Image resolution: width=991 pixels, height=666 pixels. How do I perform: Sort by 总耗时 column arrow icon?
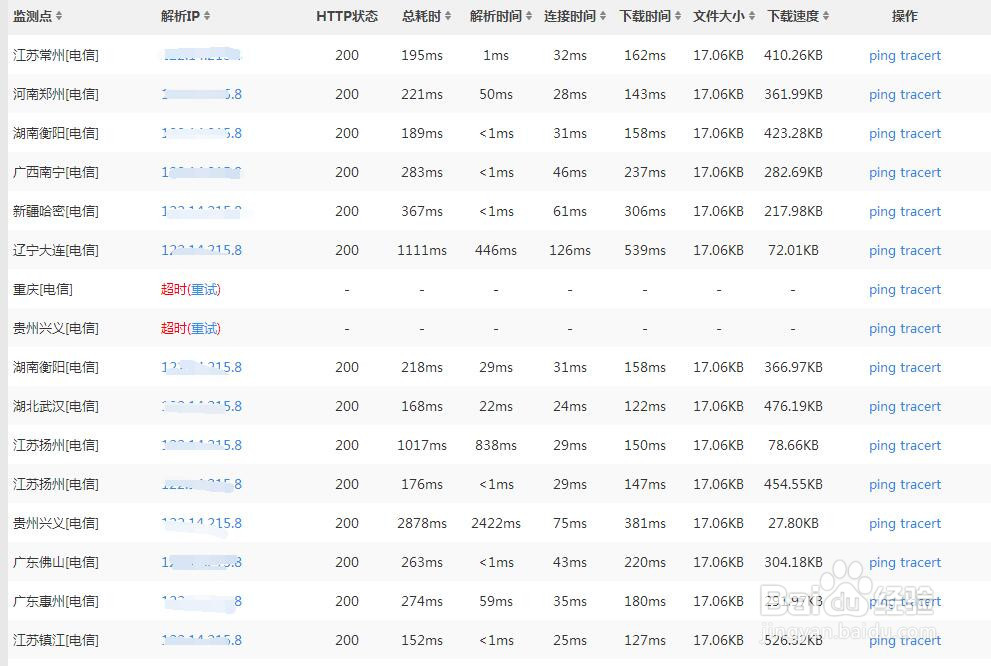(448, 16)
